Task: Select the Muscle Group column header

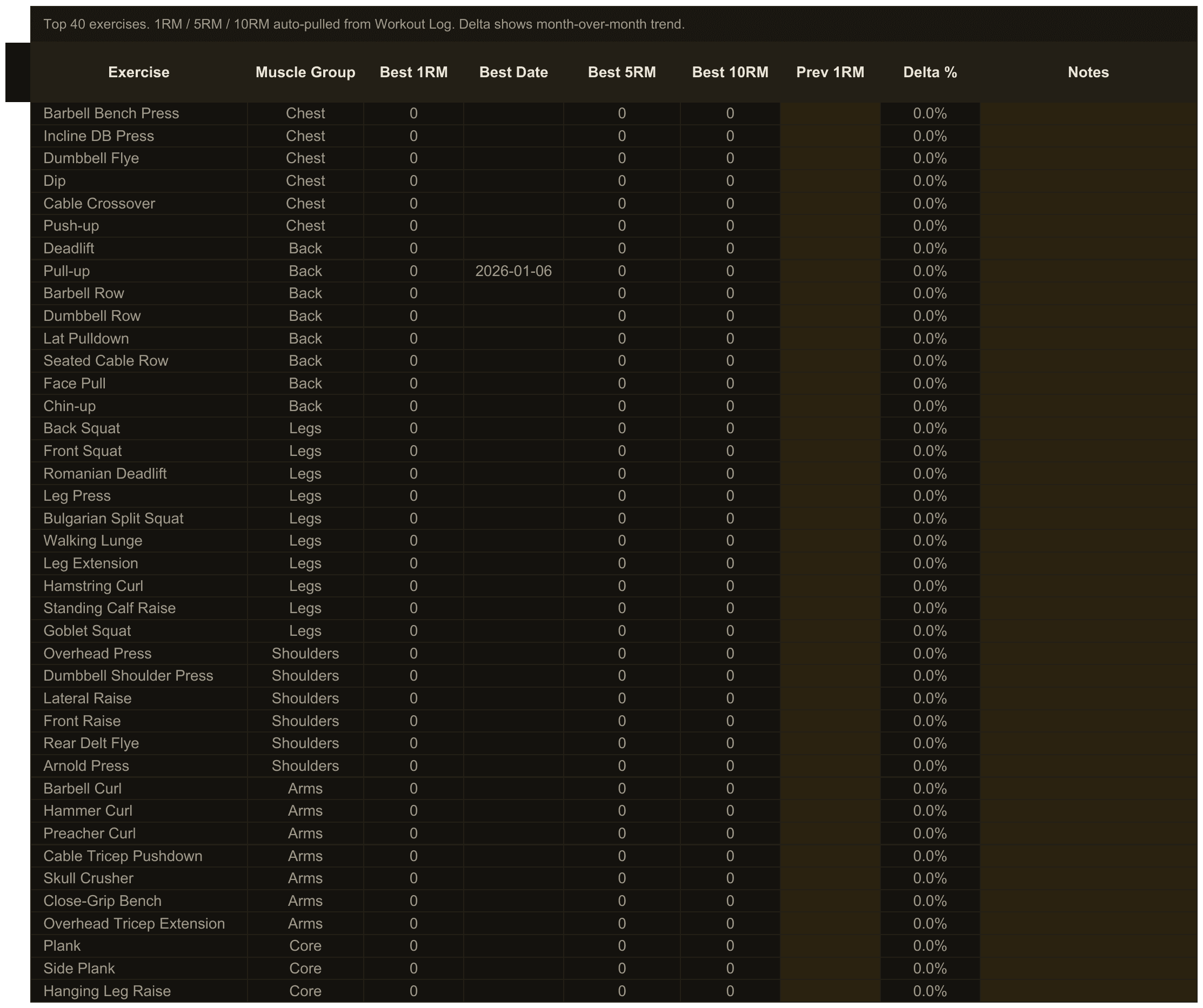Action: pos(305,72)
